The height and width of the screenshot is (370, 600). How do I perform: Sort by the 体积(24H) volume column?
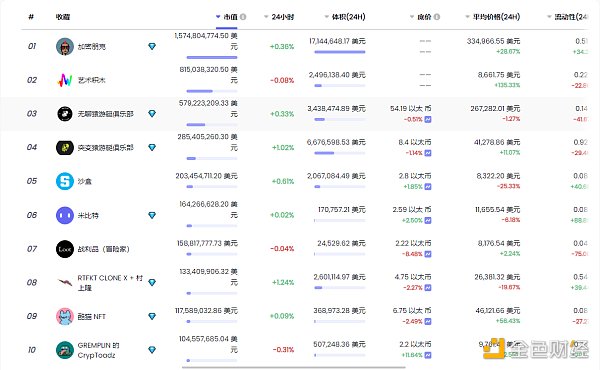coord(345,17)
